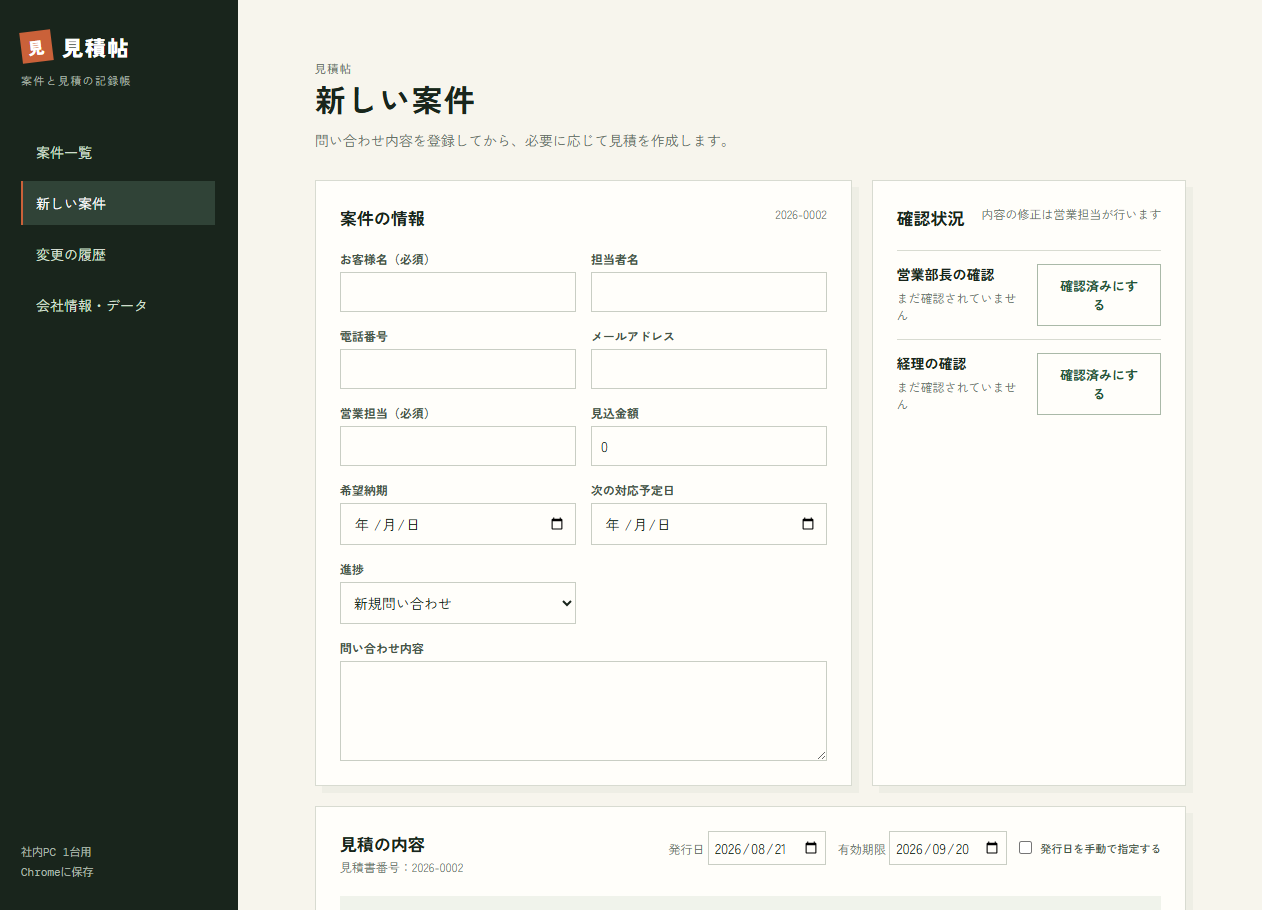Mark 営業部長の確認 as 確認済み
Screen dimensions: 1262x910
click(1098, 295)
